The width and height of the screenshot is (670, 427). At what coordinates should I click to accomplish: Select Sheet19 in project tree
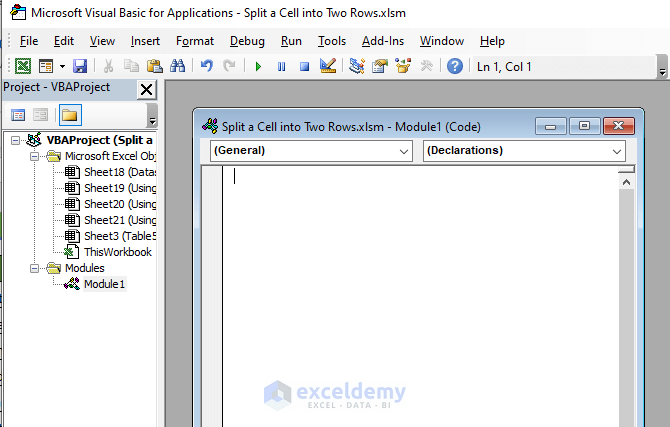coord(120,188)
